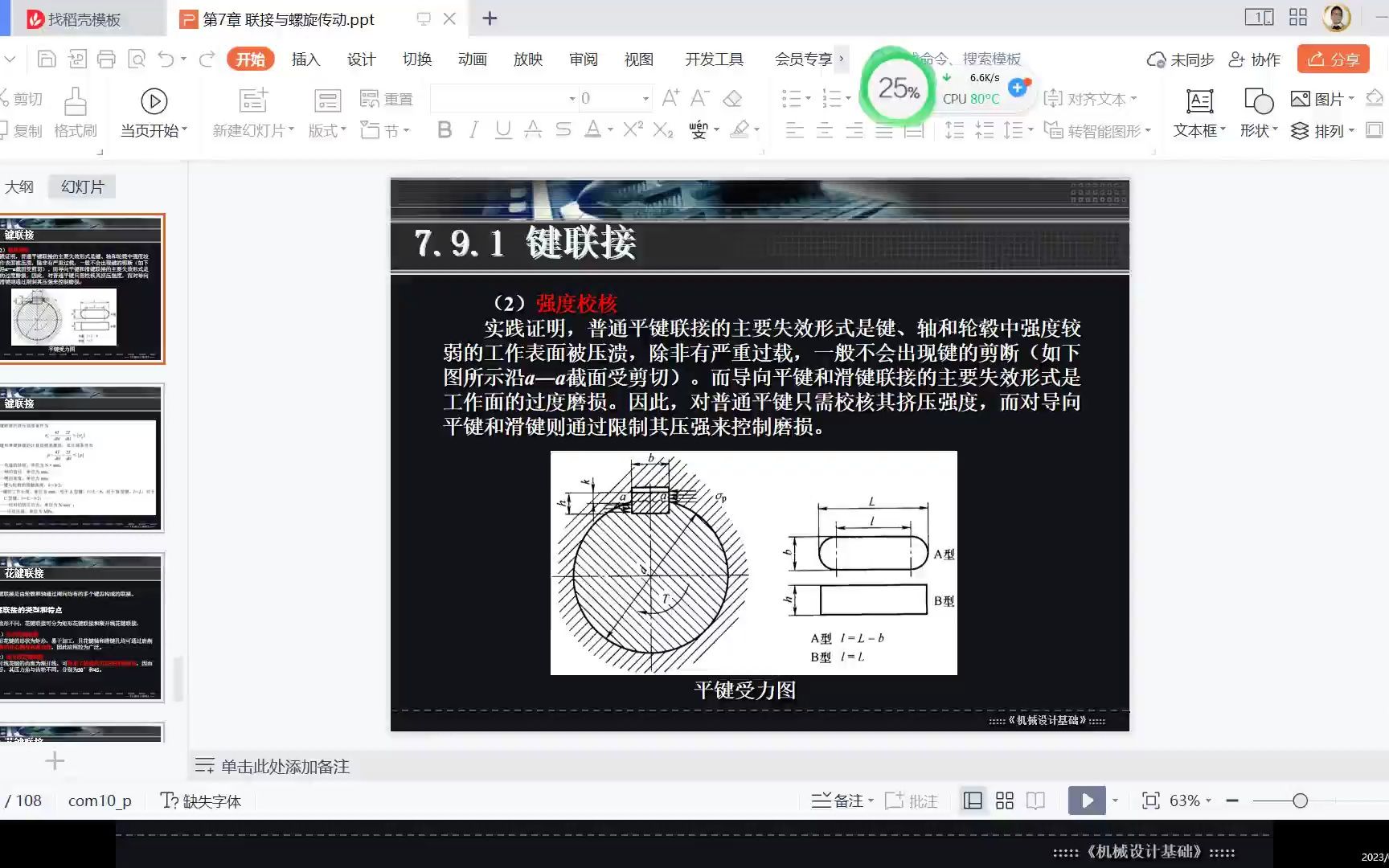The width and height of the screenshot is (1389, 868).
Task: Toggle text shadow S button
Action: [563, 129]
